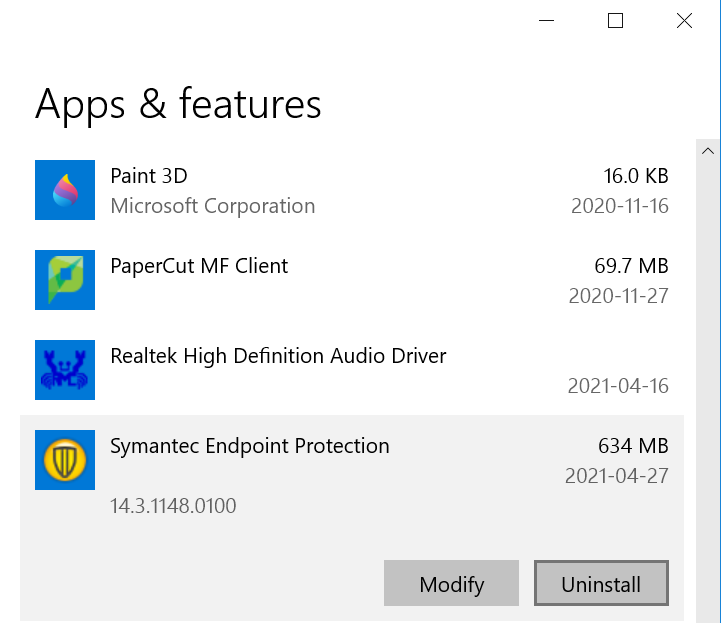Click the Paint 3D app icon
The width and height of the screenshot is (721, 623).
pos(65,190)
